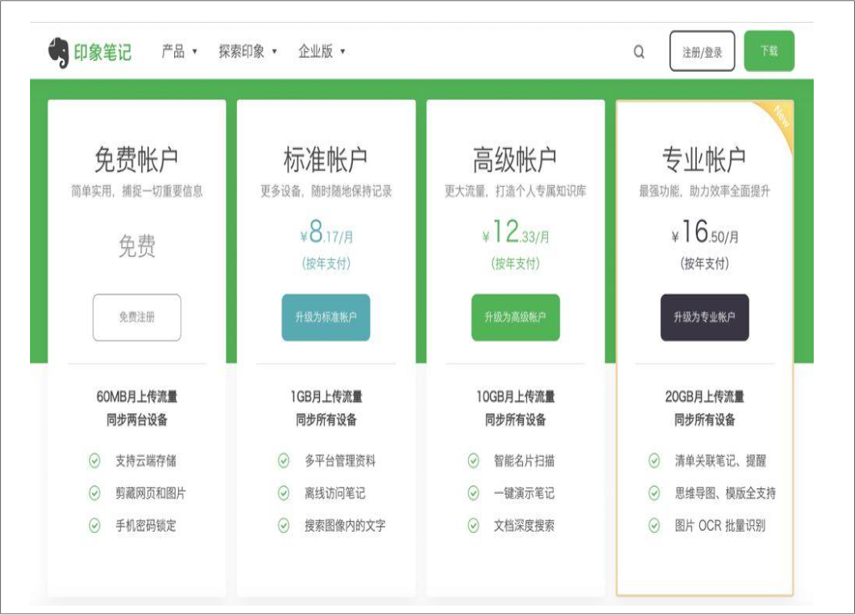Image resolution: width=855 pixels, height=615 pixels.
Task: Click checkmark icon beside 离线访问笔记
Action: point(284,493)
